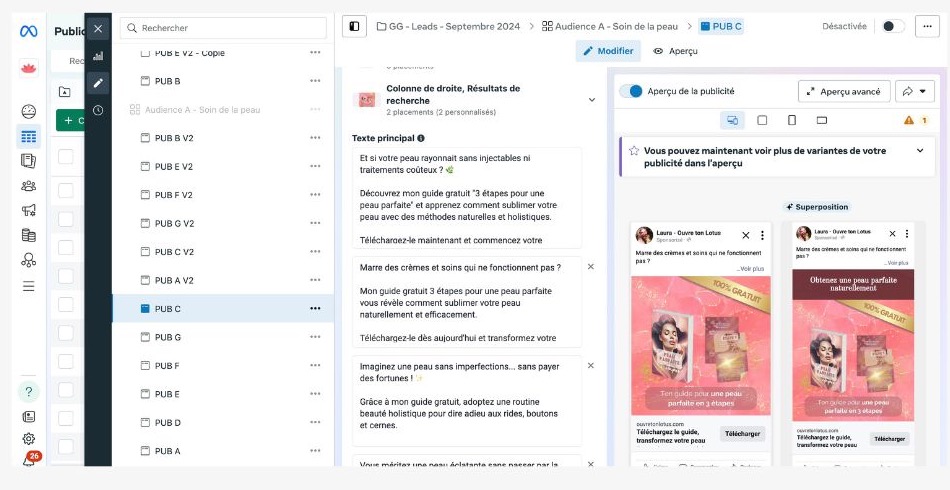This screenshot has width=950, height=490.
Task: Open the account overview gauge icon
Action: click(28, 111)
